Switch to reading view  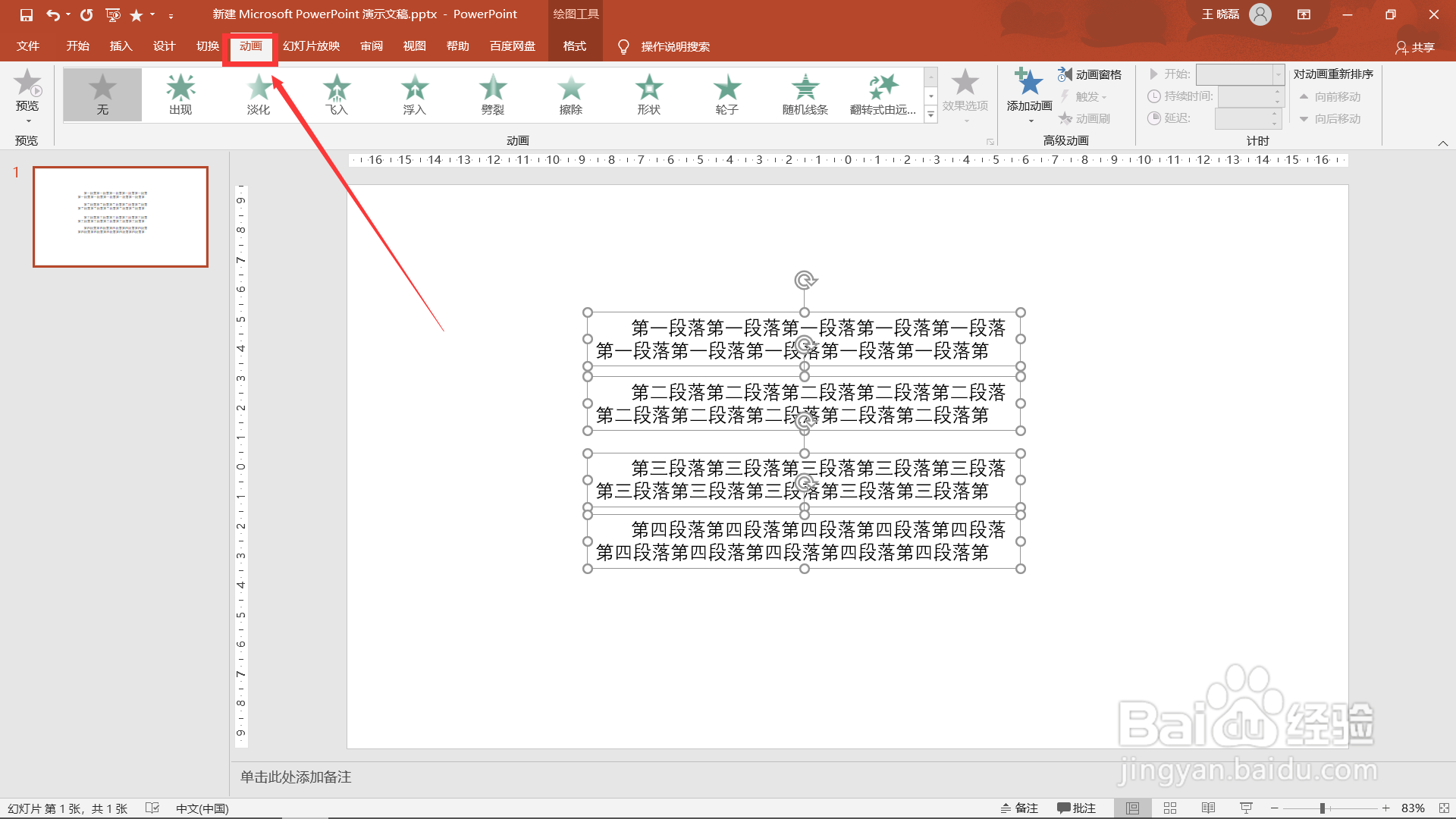pyautogui.click(x=1208, y=808)
